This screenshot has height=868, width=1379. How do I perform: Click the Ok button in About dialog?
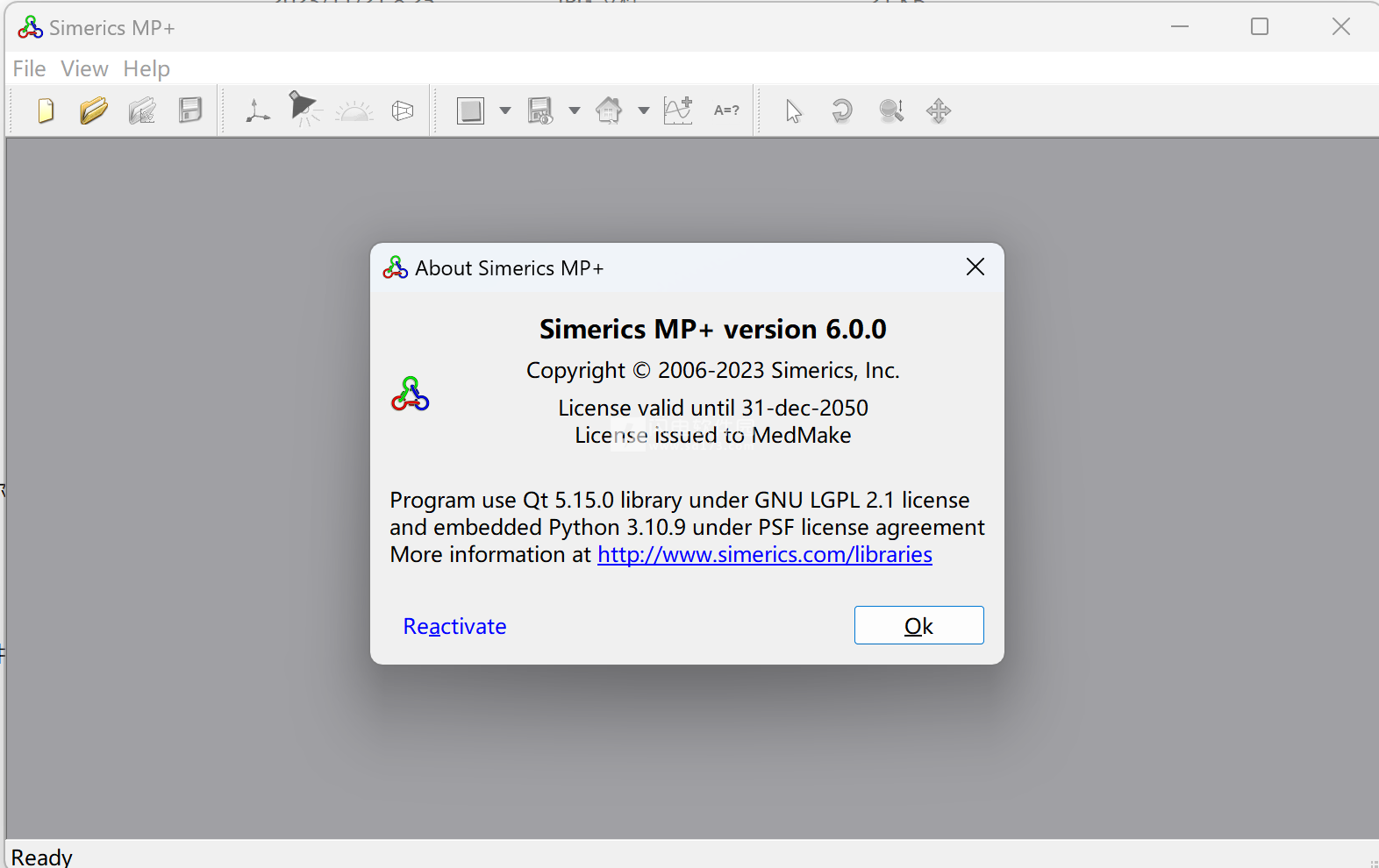pos(918,625)
